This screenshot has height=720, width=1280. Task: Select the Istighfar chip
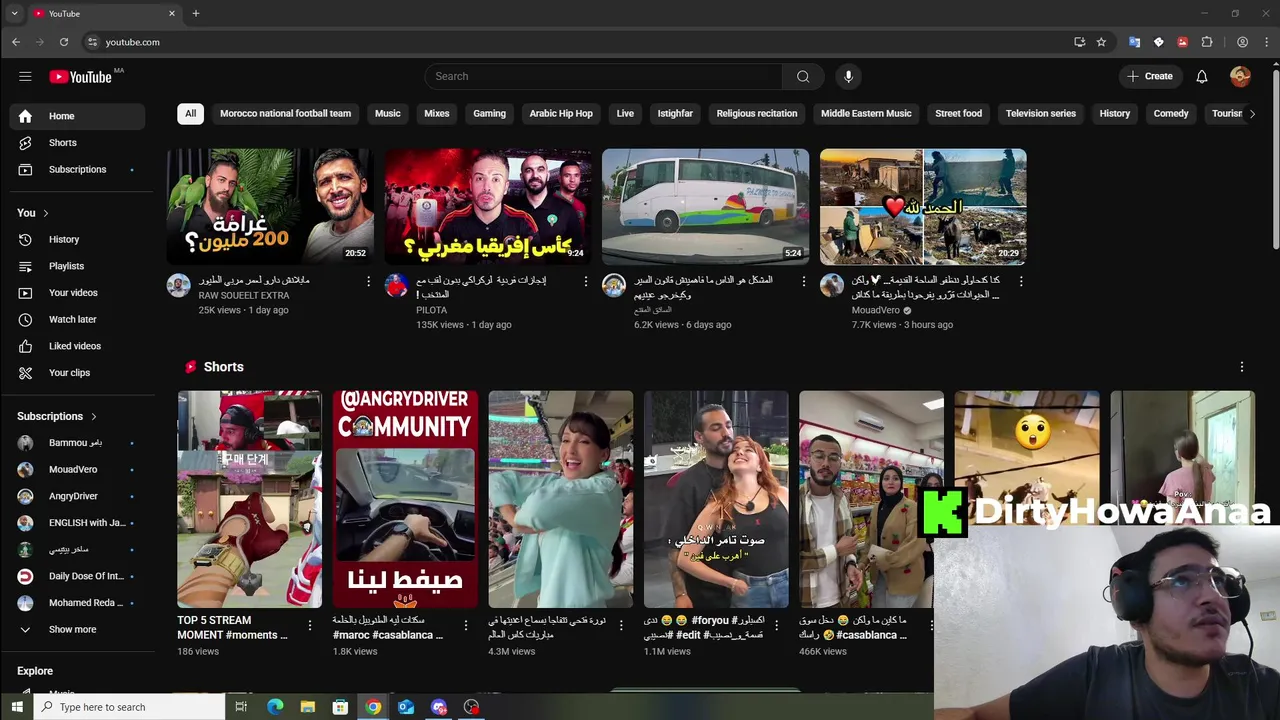pyautogui.click(x=675, y=114)
